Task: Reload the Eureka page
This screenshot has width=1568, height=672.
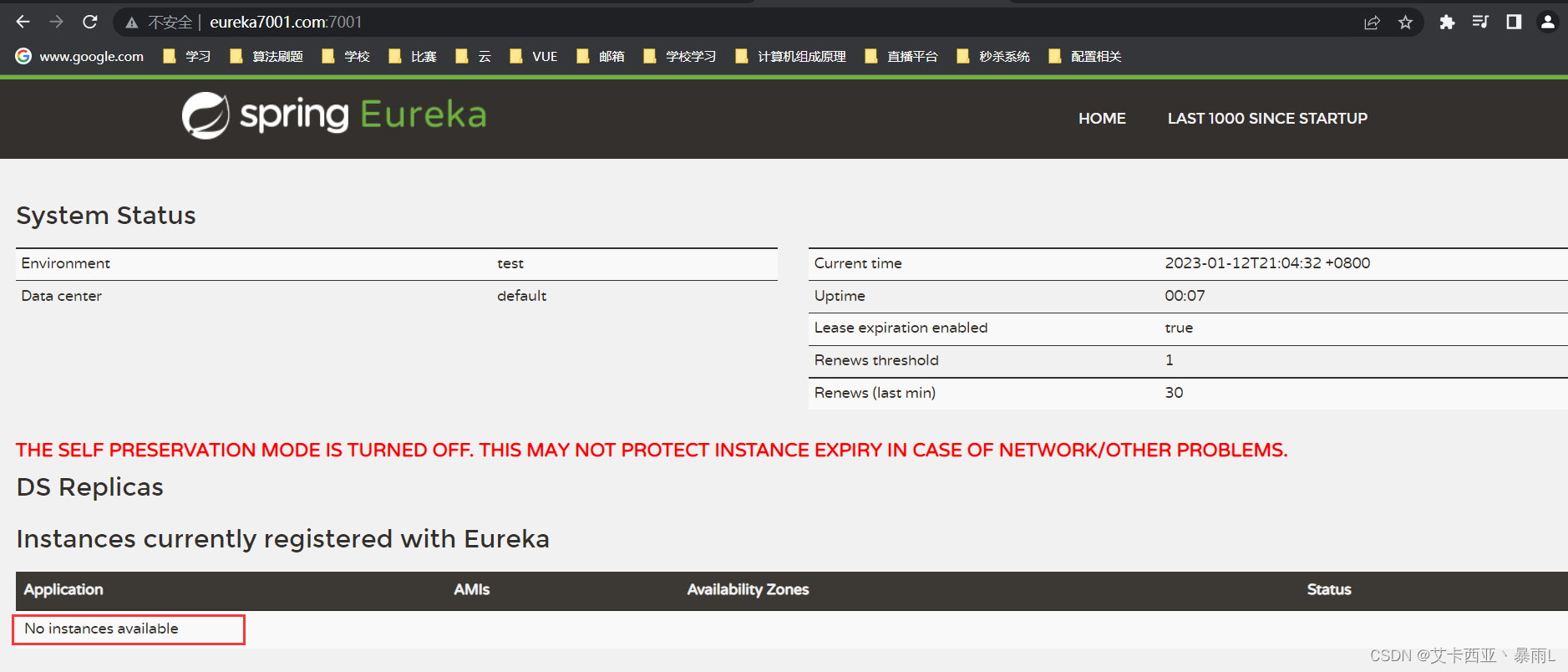Action: point(90,22)
